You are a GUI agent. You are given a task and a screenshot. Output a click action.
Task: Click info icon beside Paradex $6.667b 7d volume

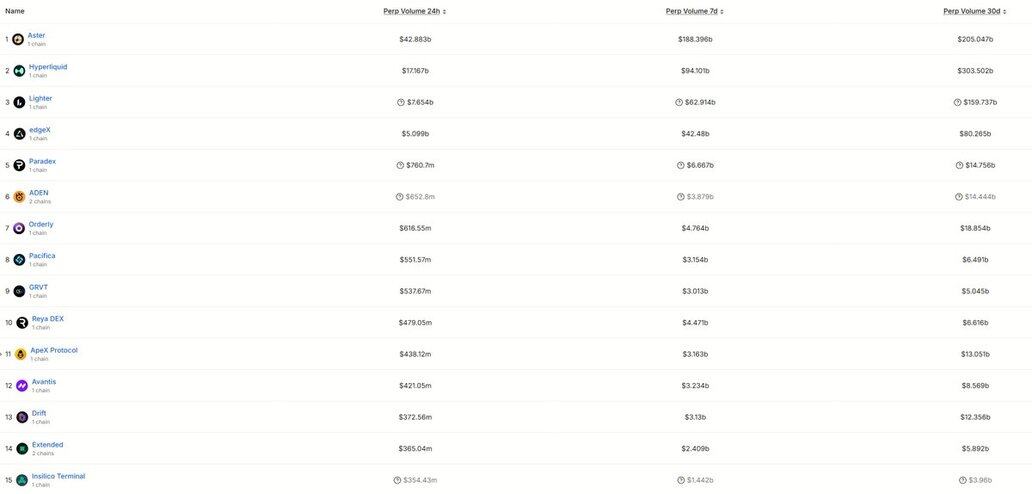point(681,166)
